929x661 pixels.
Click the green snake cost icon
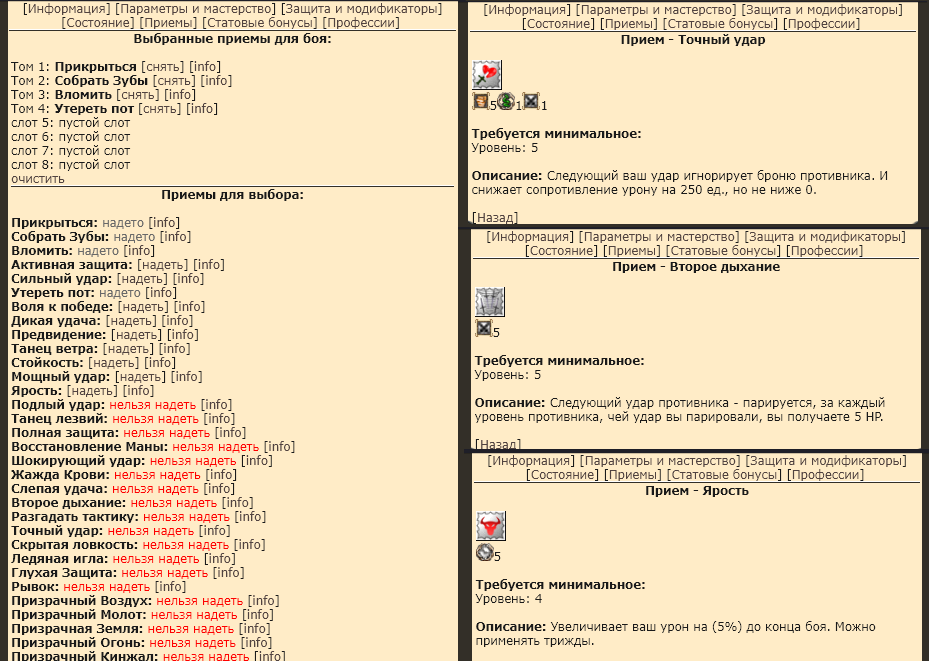pyautogui.click(x=506, y=101)
